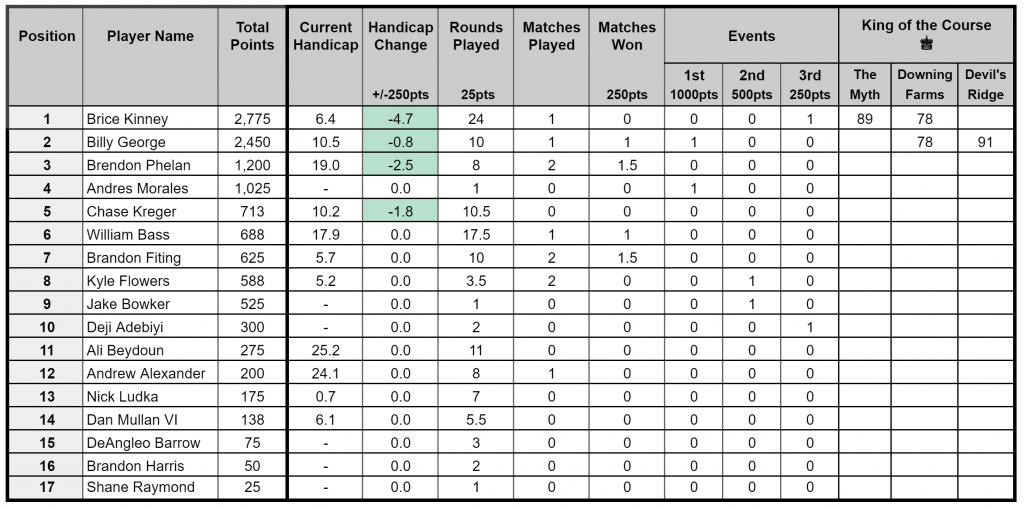Select Brice Kinney's green handicap change cell

pyautogui.click(x=400, y=119)
